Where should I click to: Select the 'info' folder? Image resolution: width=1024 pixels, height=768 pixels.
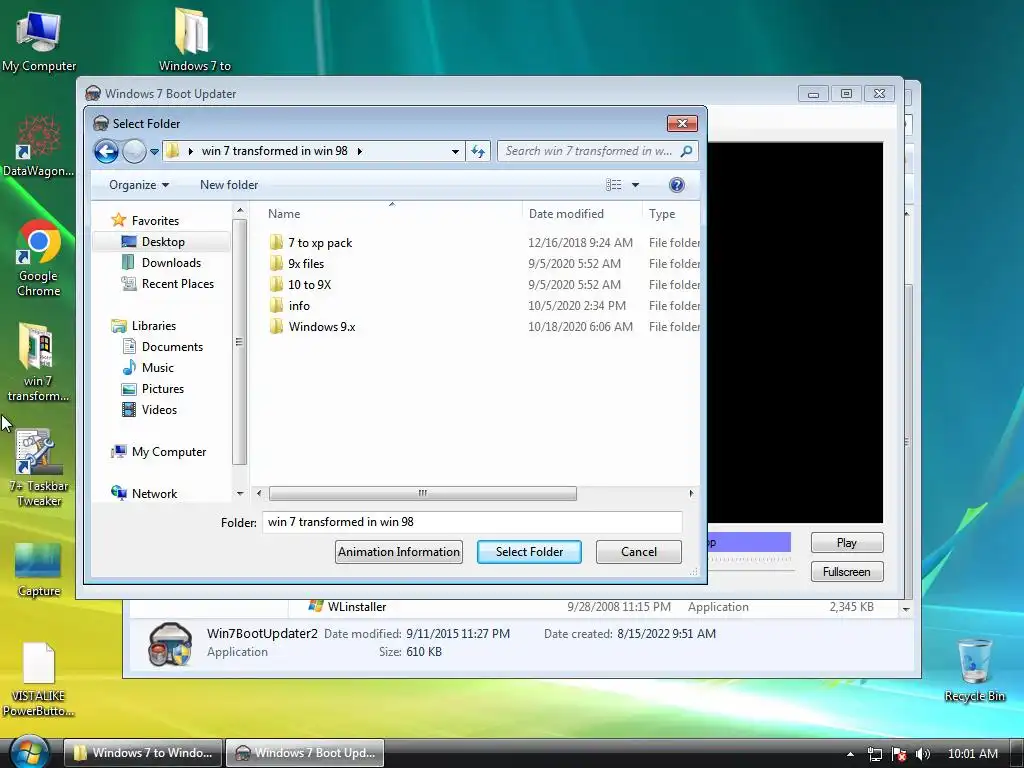pos(298,306)
